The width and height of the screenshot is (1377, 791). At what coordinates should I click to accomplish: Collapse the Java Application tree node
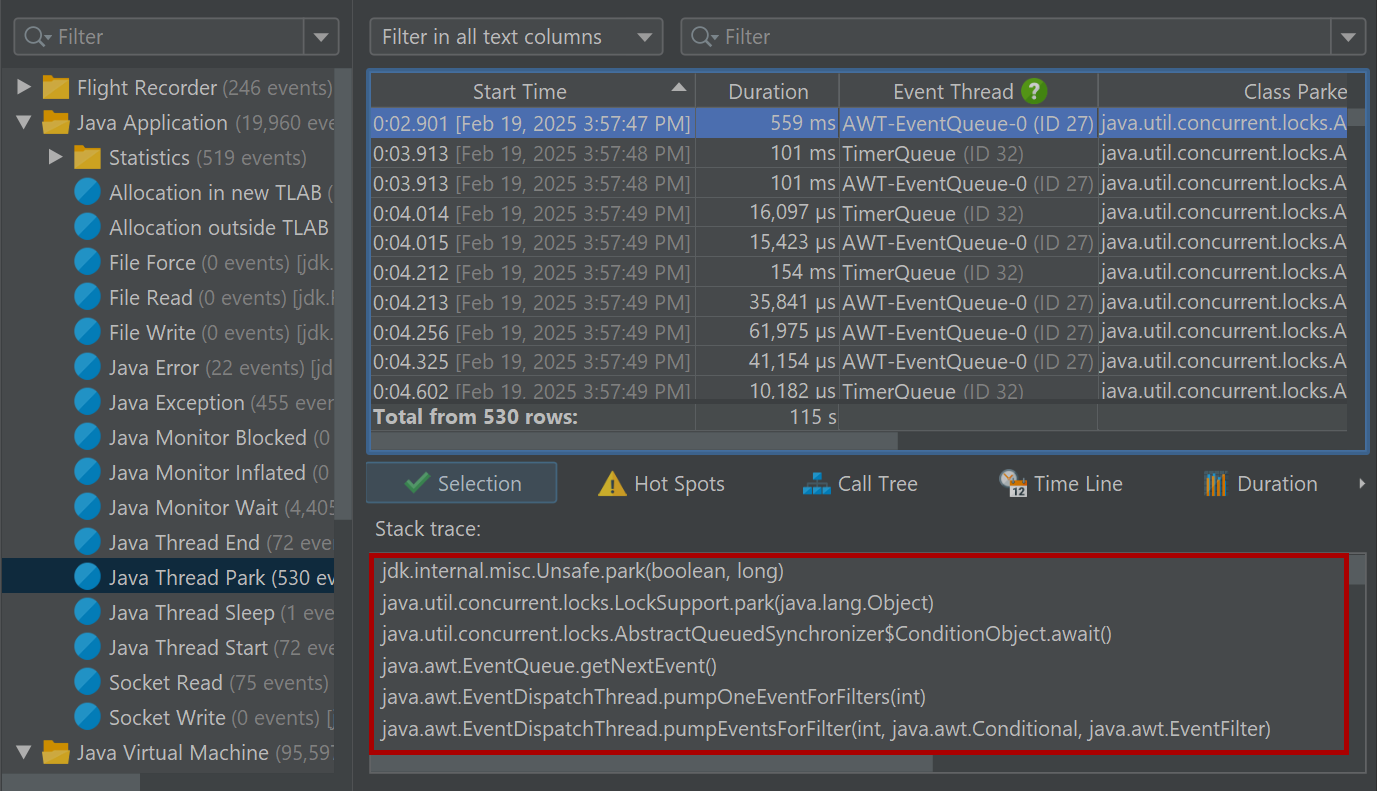tap(24, 123)
